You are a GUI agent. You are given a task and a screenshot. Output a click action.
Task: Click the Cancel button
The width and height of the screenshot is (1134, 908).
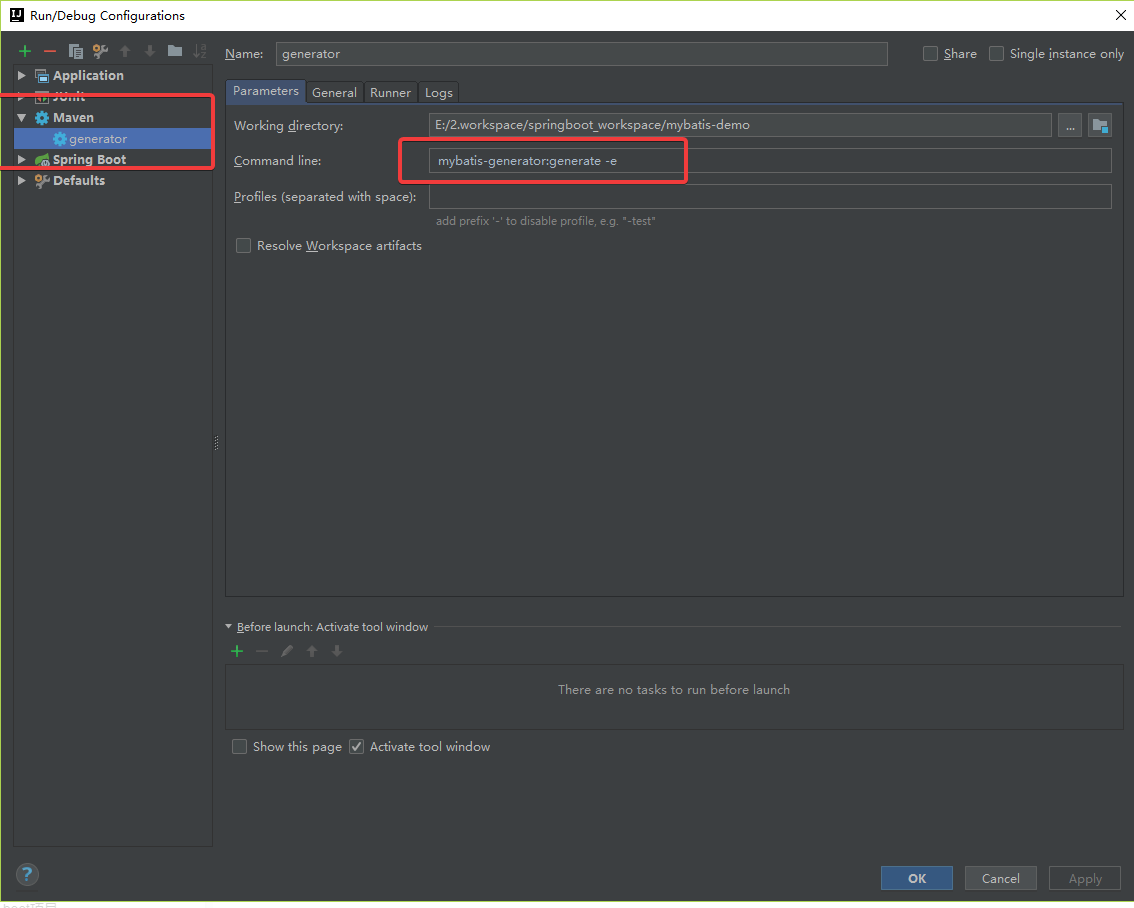click(1001, 878)
